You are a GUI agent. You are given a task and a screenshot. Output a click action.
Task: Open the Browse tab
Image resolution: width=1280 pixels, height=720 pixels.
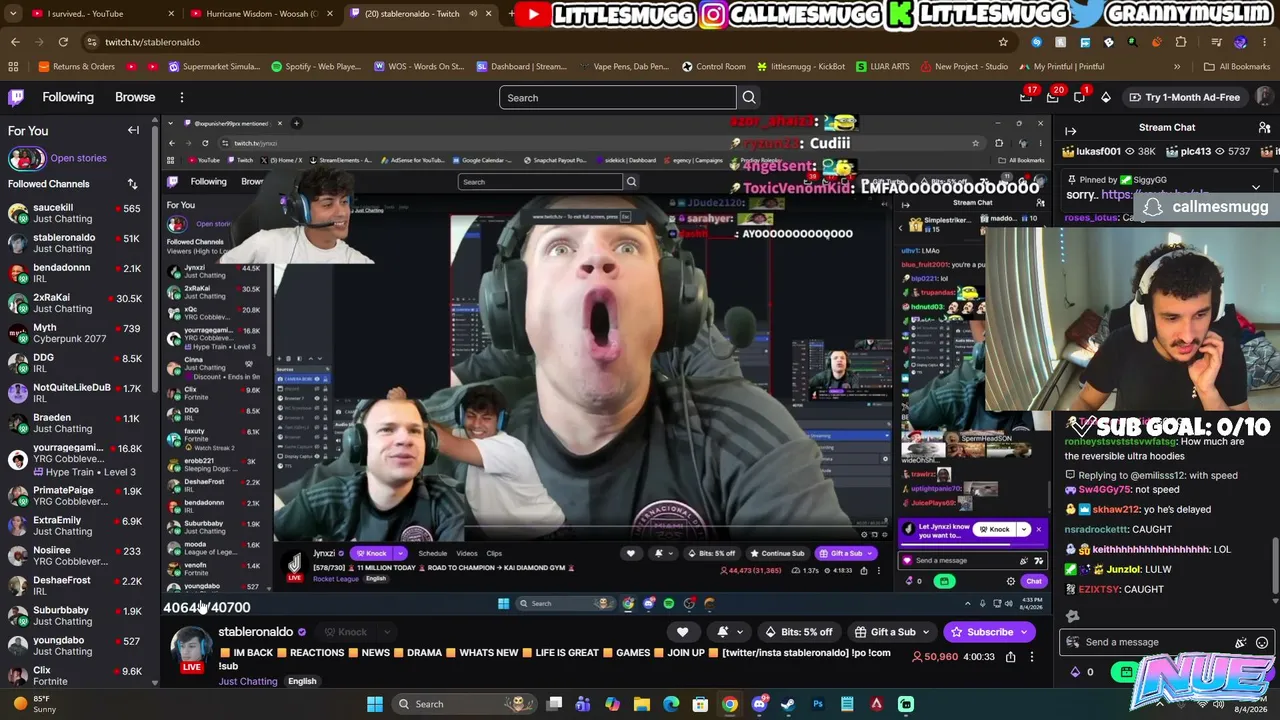135,97
